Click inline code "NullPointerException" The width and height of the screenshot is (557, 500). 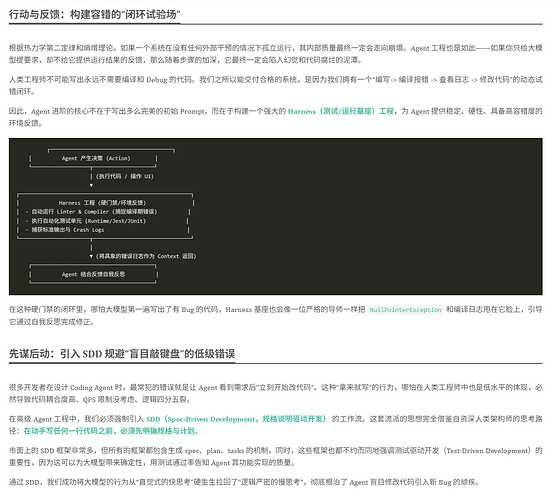(406, 310)
